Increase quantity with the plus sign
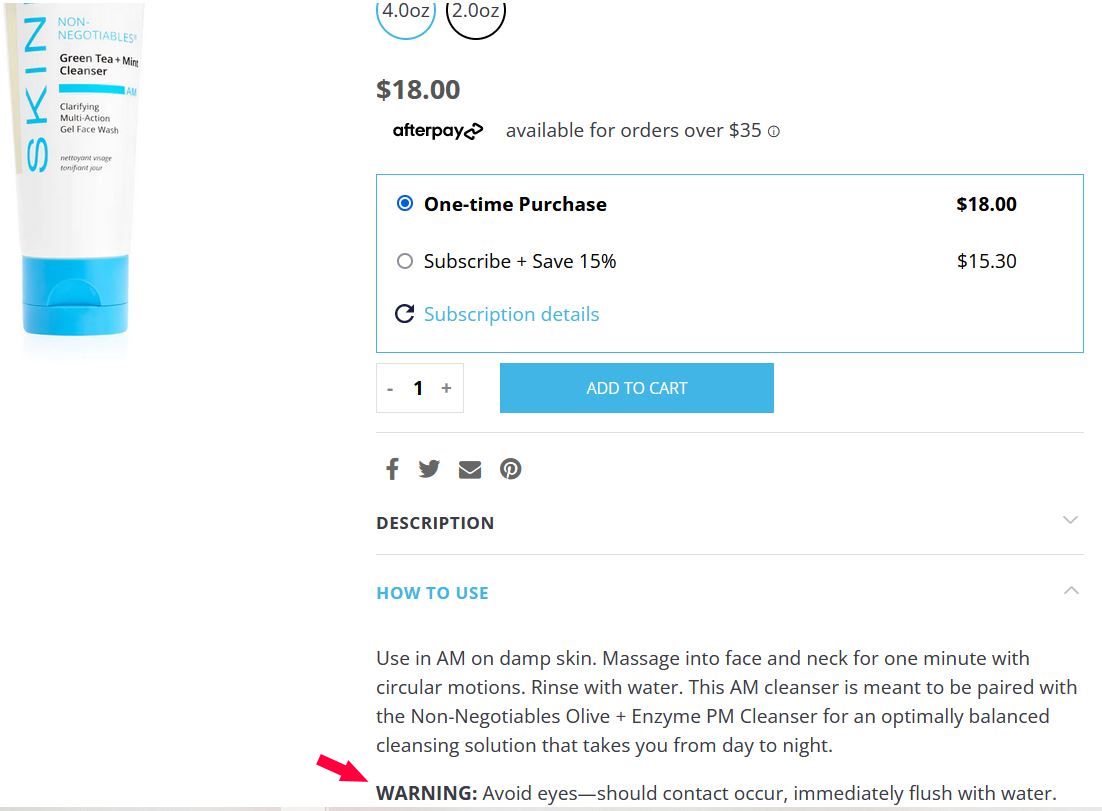This screenshot has width=1102, height=811. [x=446, y=388]
